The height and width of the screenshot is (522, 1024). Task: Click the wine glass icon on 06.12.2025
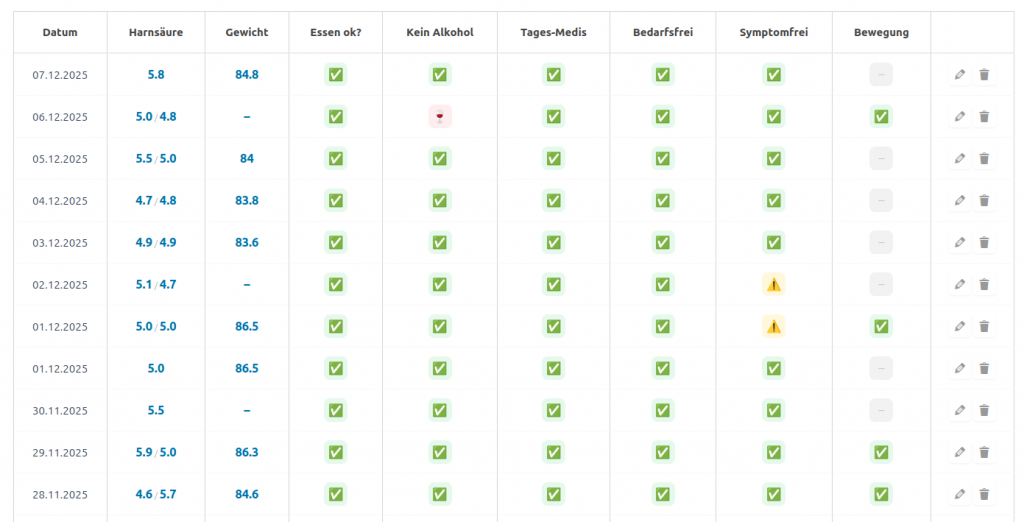click(x=440, y=117)
